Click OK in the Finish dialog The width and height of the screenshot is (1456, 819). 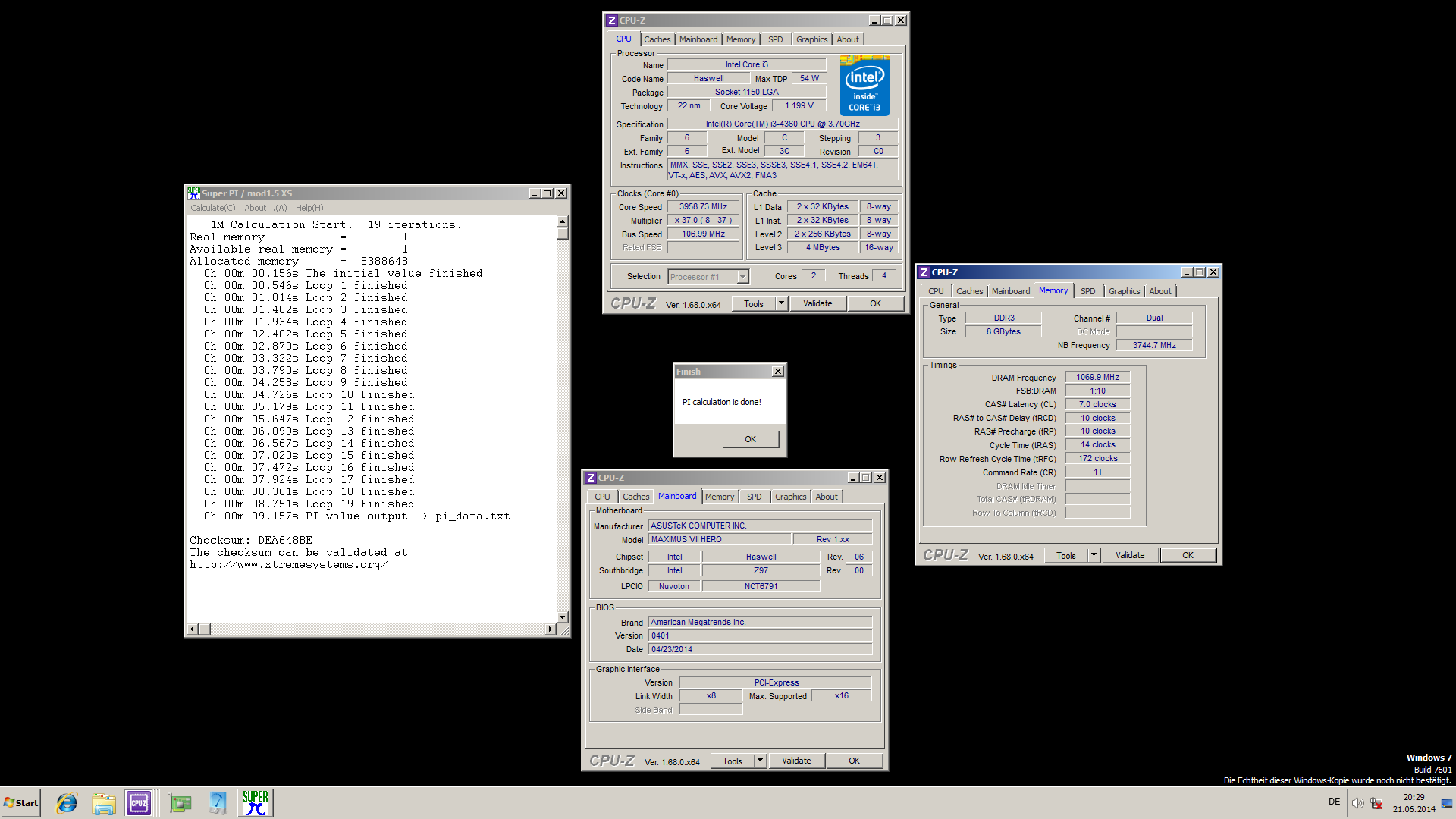point(750,439)
